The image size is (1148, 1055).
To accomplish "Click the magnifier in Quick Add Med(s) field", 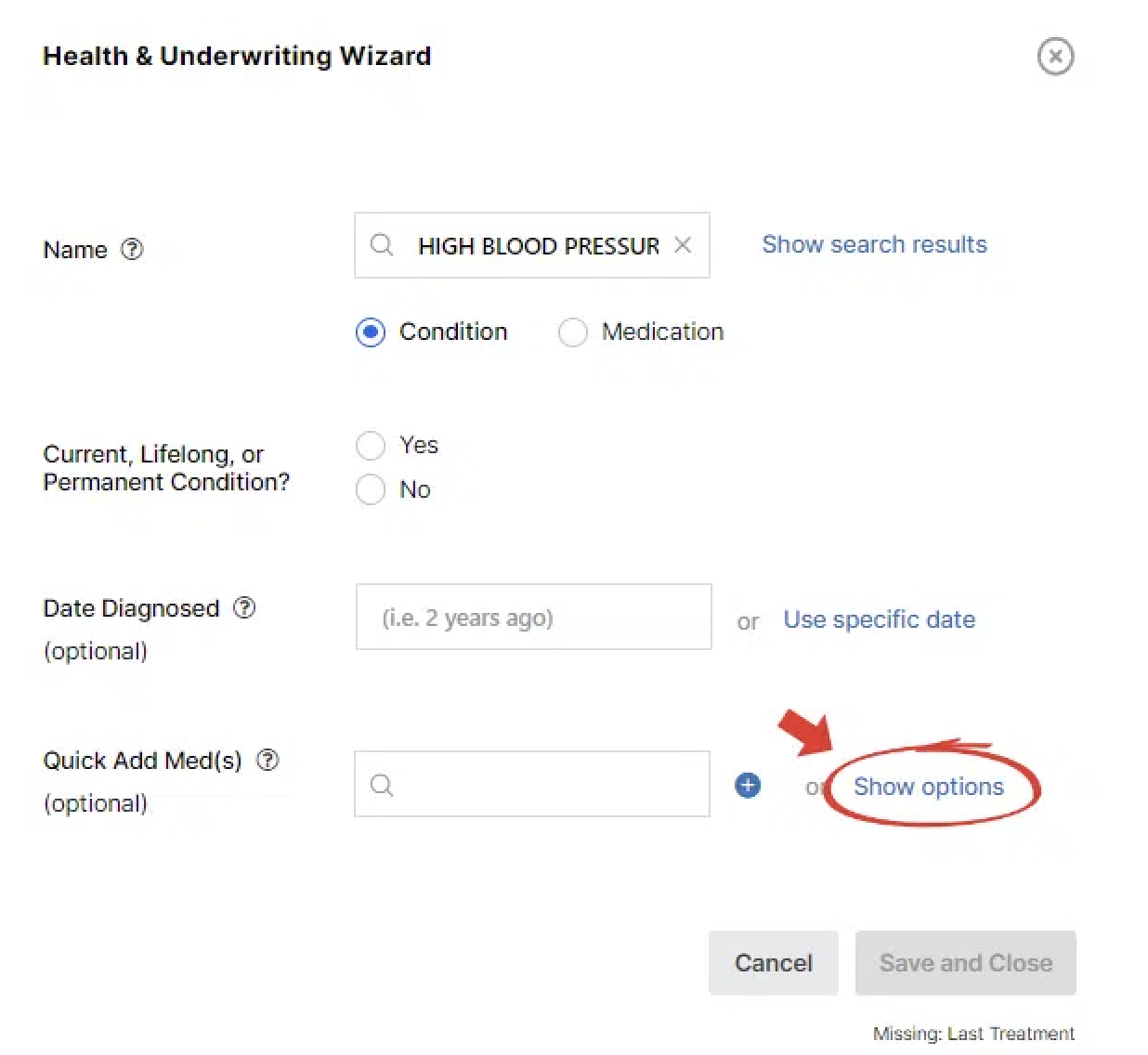I will pyautogui.click(x=382, y=786).
